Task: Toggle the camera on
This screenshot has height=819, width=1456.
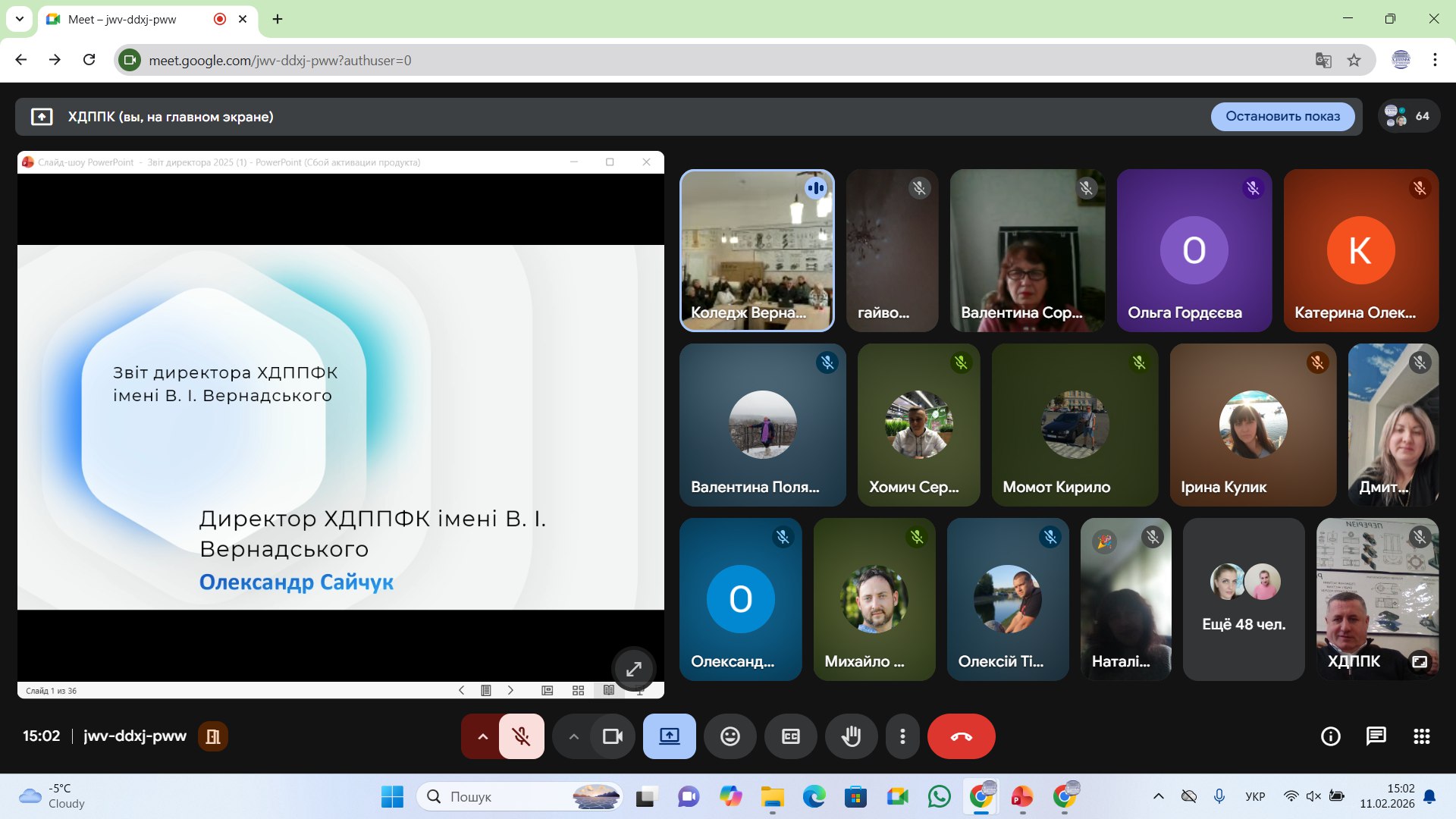Action: 612,736
